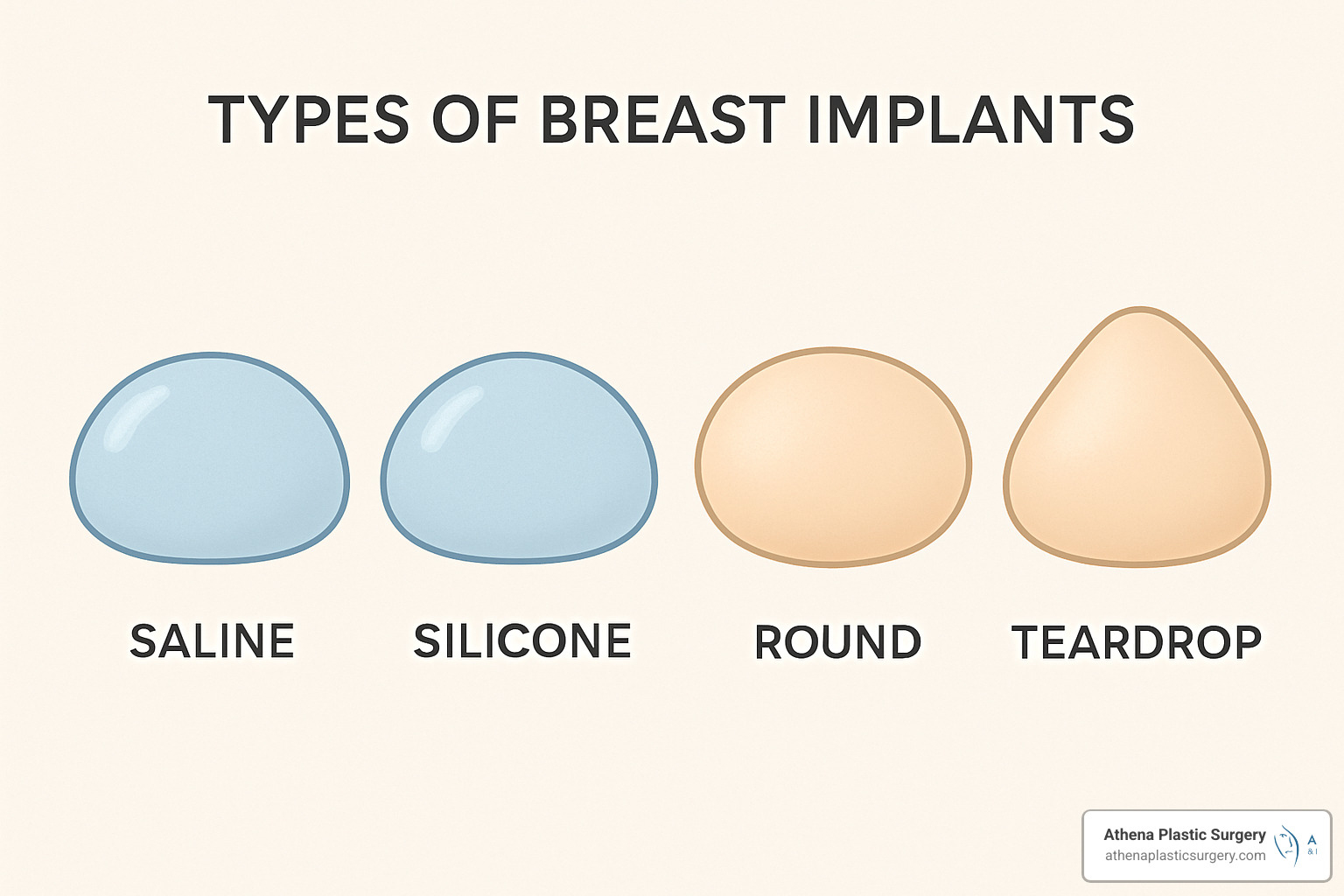1344x896 pixels.
Task: Click the small '& I' logo text
Action: click(1312, 851)
